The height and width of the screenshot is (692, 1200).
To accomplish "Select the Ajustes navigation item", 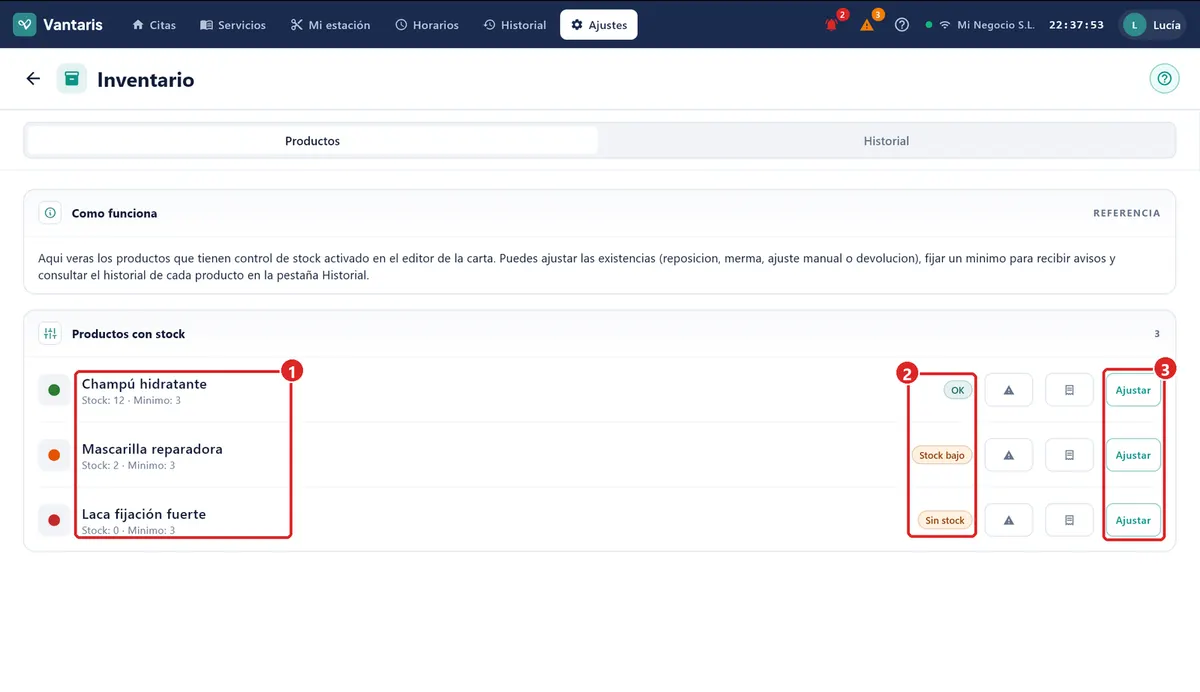I will [x=599, y=24].
